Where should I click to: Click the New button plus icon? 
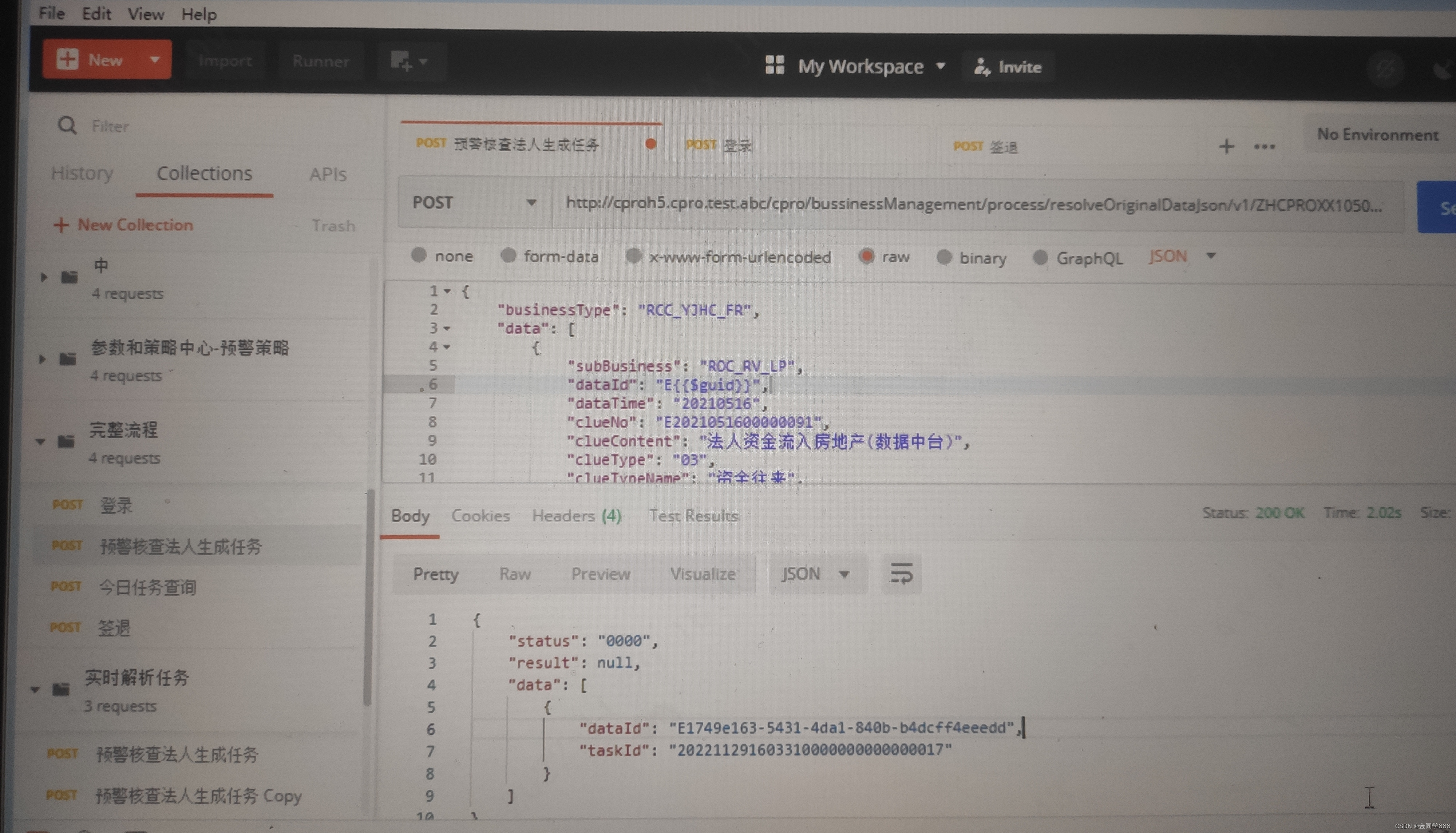click(67, 59)
